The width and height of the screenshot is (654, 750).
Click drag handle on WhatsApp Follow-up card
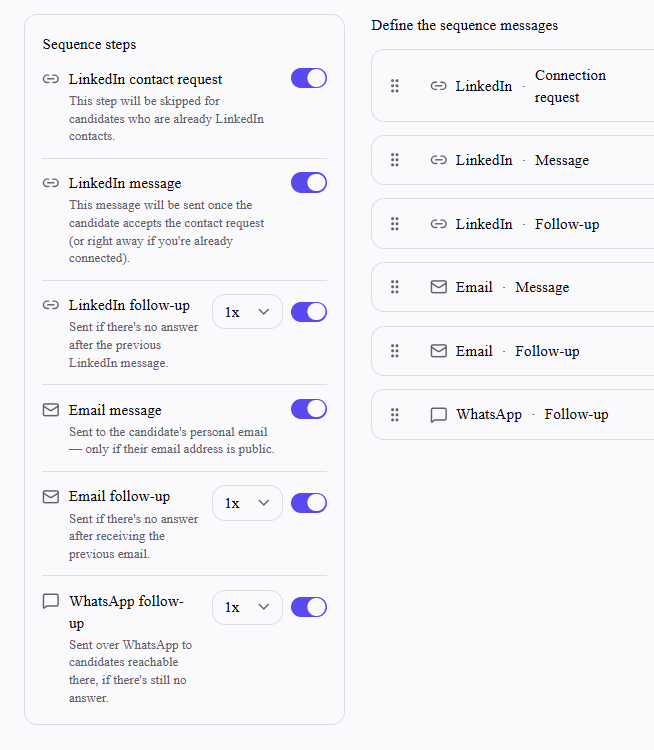(x=395, y=415)
